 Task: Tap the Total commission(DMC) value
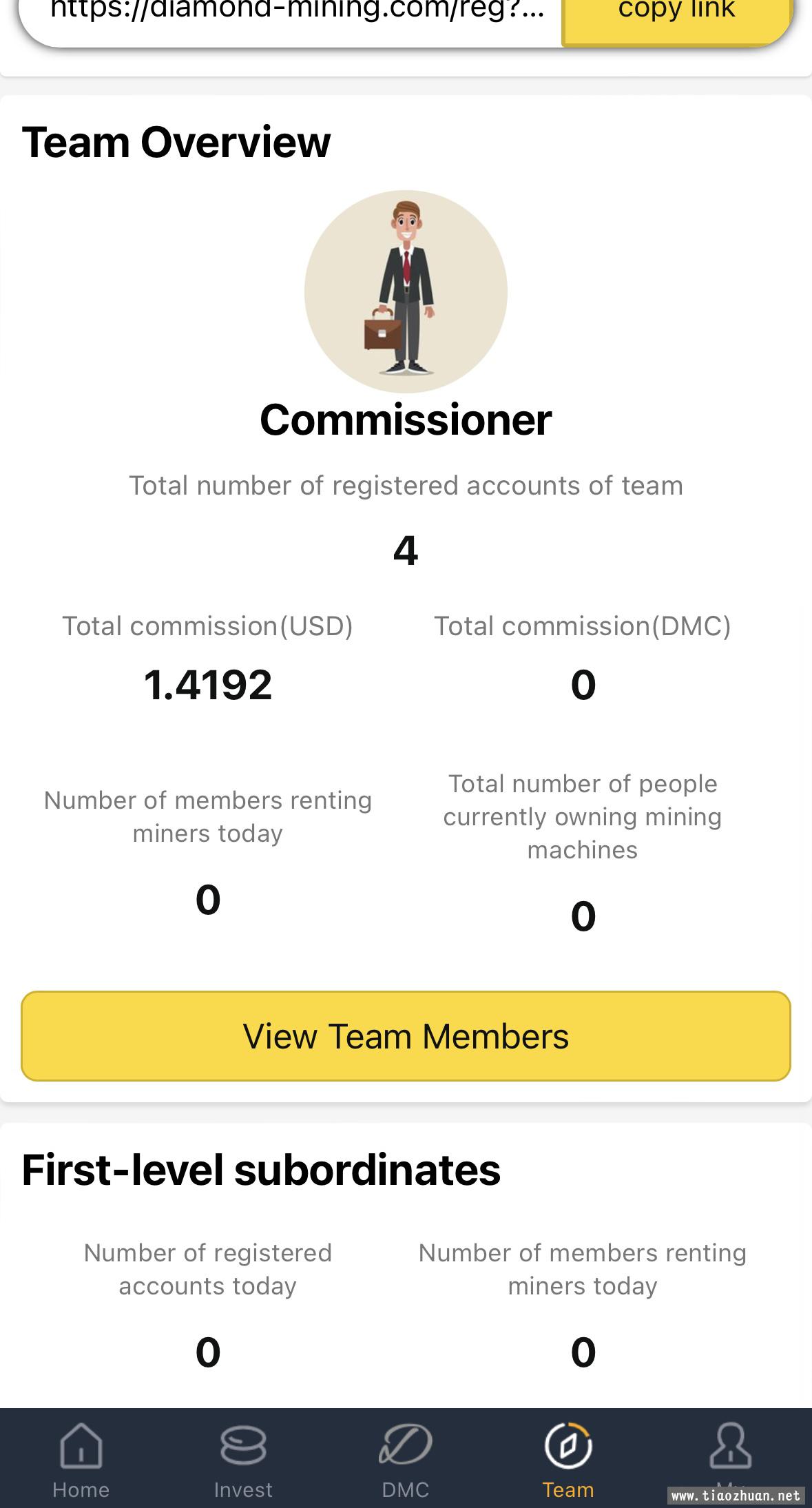583,685
